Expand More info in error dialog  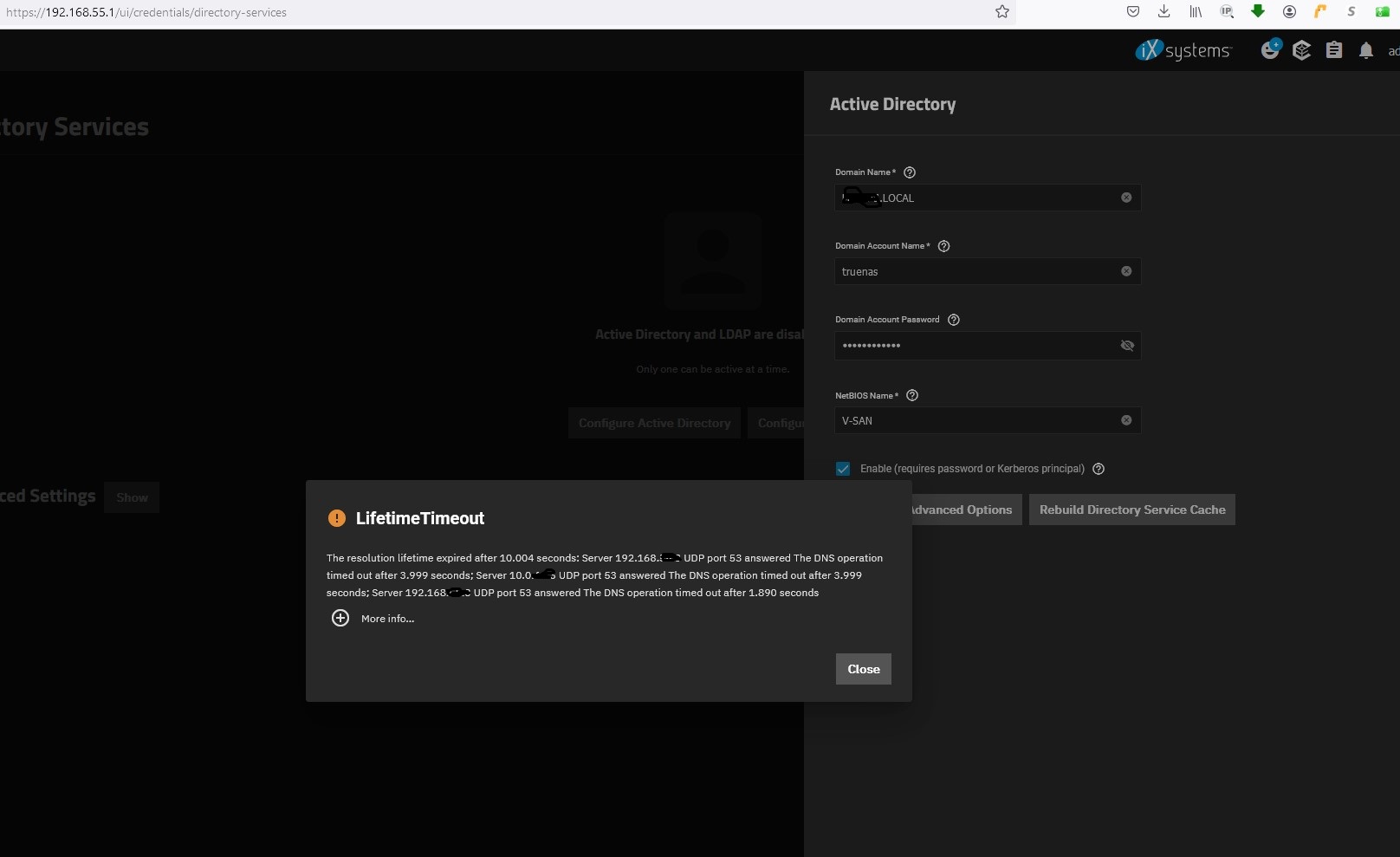coord(373,618)
